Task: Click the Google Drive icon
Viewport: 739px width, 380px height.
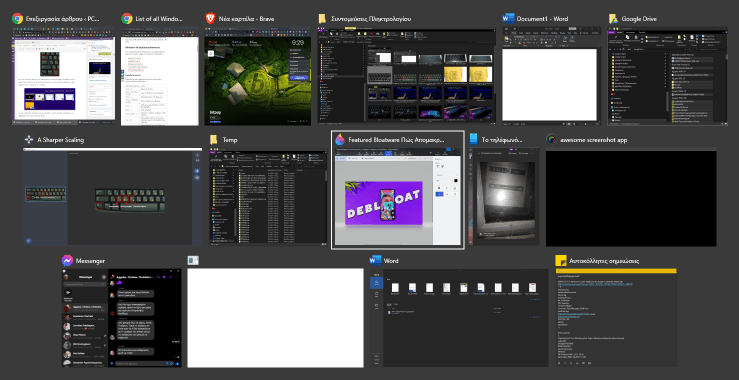Action: pos(613,19)
